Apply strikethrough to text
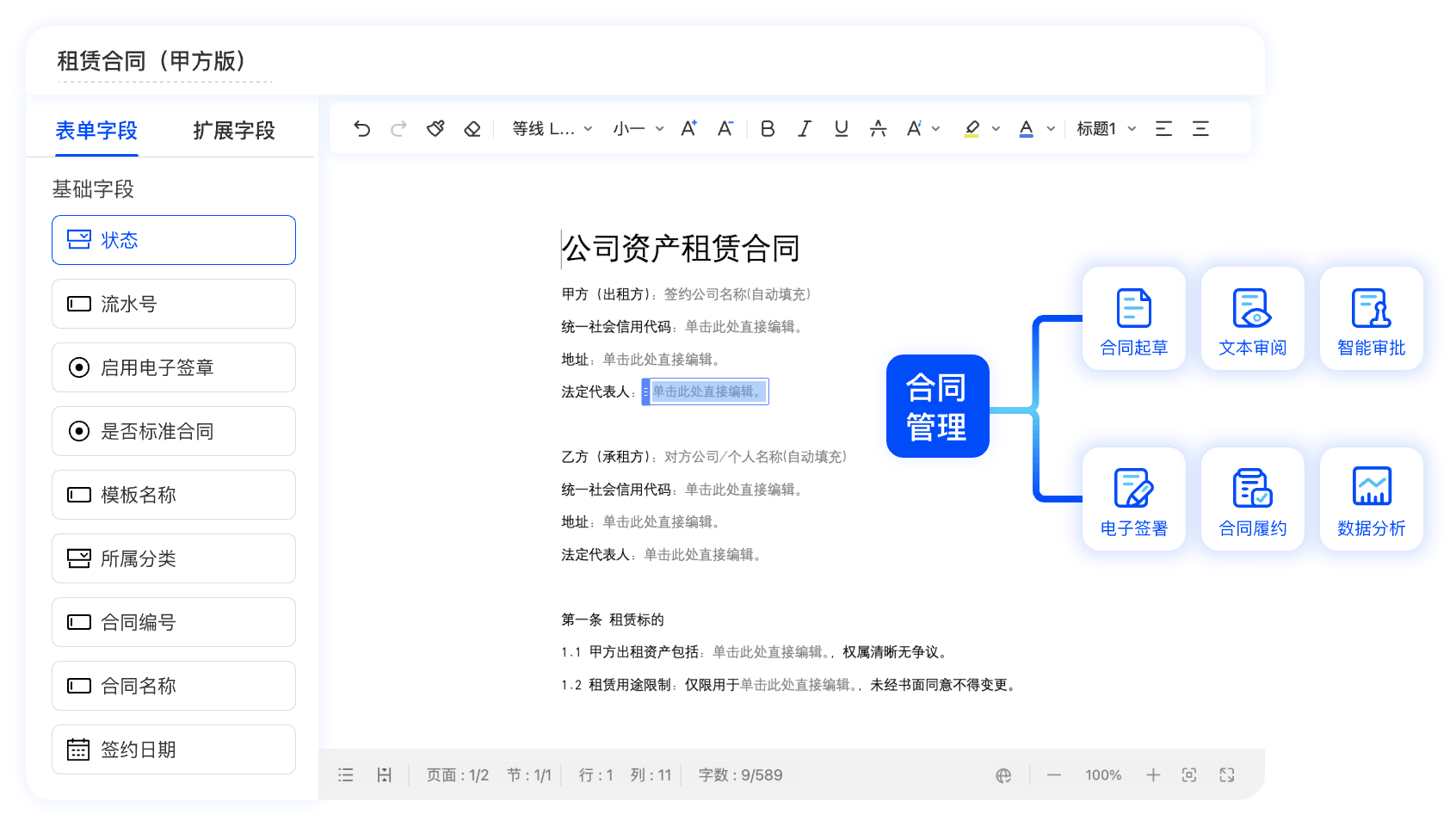 [878, 129]
